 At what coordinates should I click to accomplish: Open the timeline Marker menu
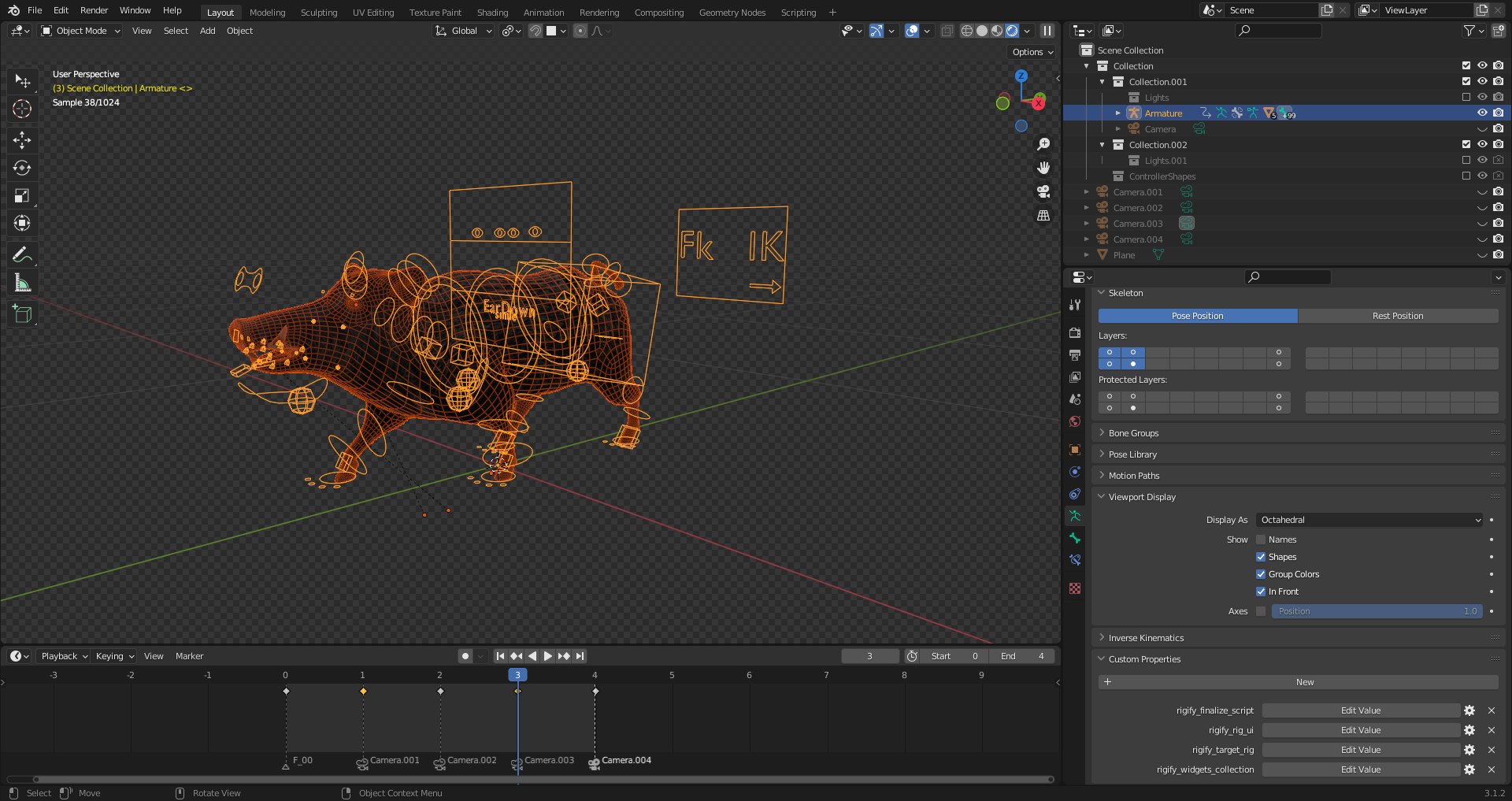189,656
